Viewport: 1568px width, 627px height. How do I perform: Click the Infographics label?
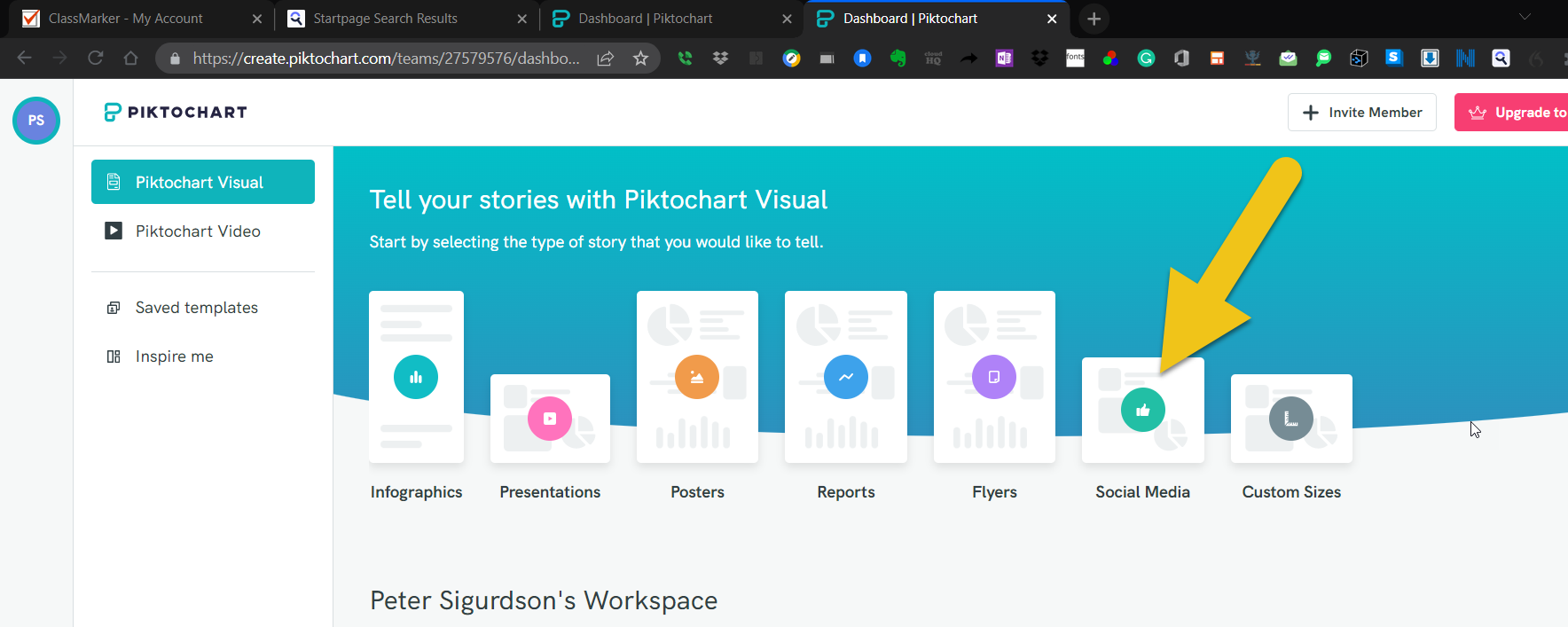pos(416,492)
